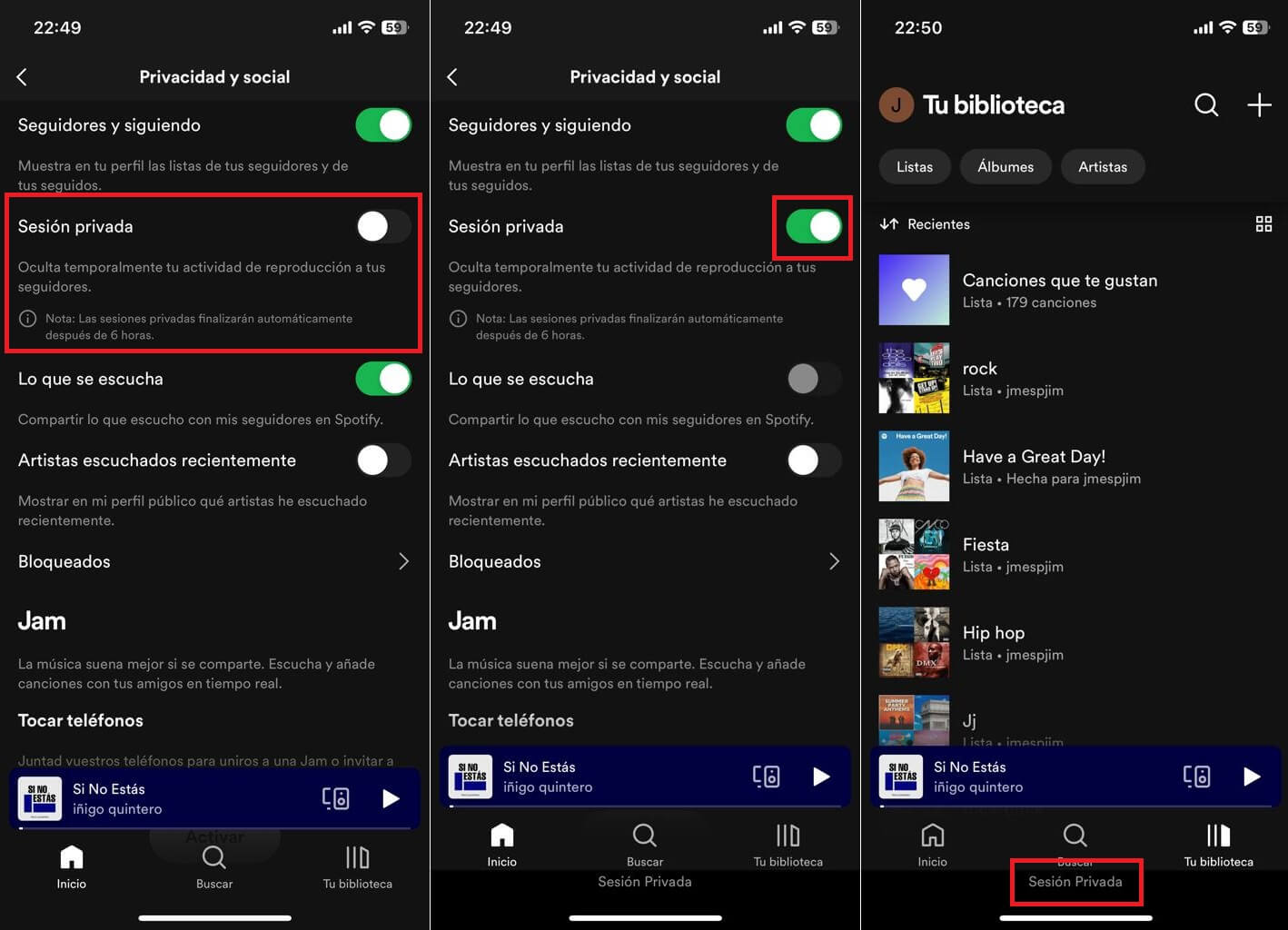Enable Sesión privada switch in left screen

383,226
